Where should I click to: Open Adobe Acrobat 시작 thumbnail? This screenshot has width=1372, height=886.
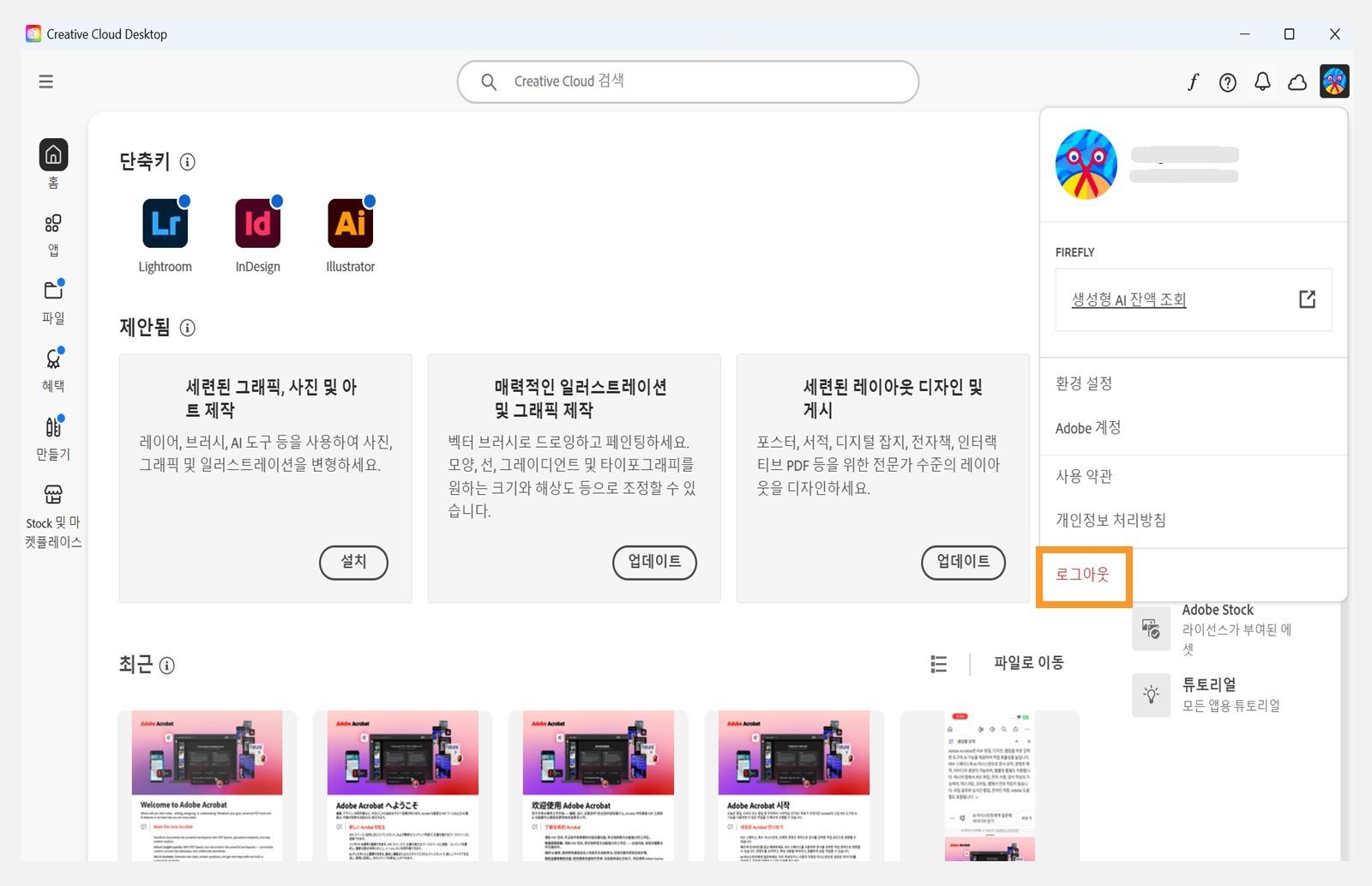(793, 786)
